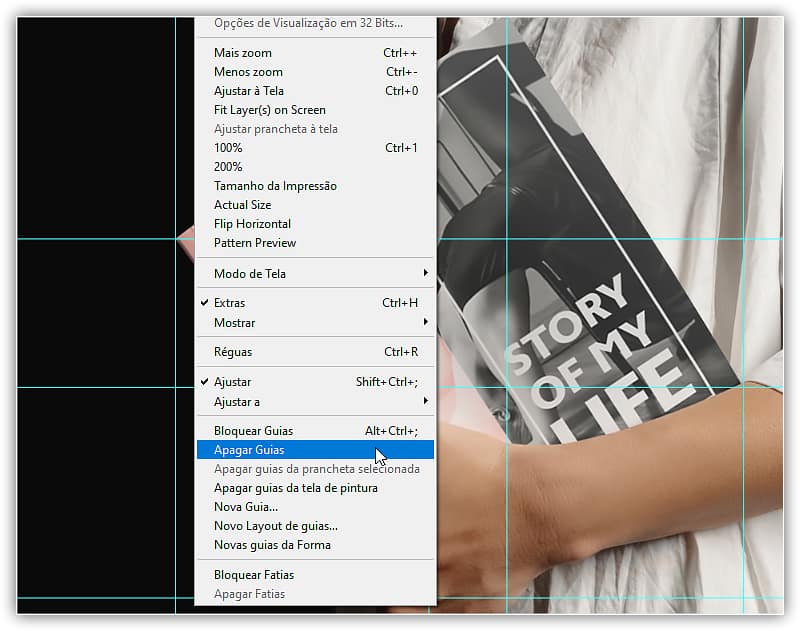Choose Menos zoom menu entry

click(x=315, y=72)
